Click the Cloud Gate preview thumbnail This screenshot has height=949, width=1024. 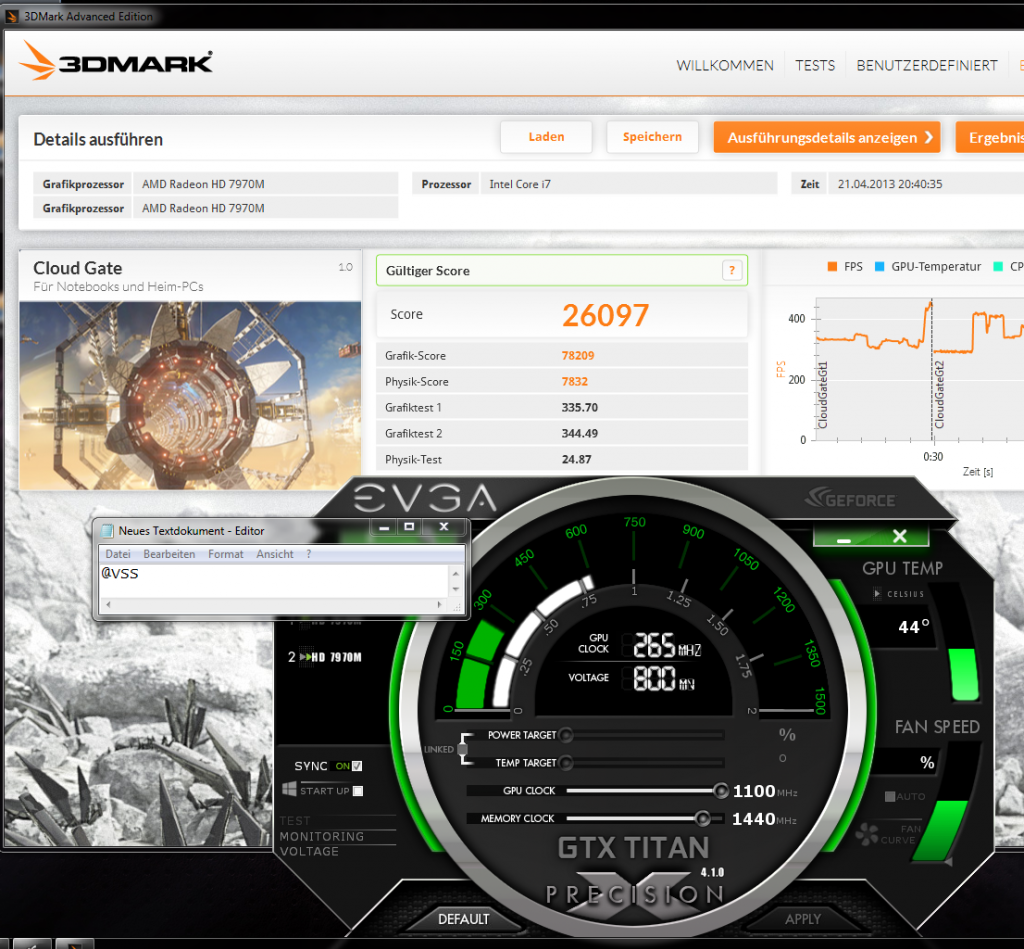190,396
